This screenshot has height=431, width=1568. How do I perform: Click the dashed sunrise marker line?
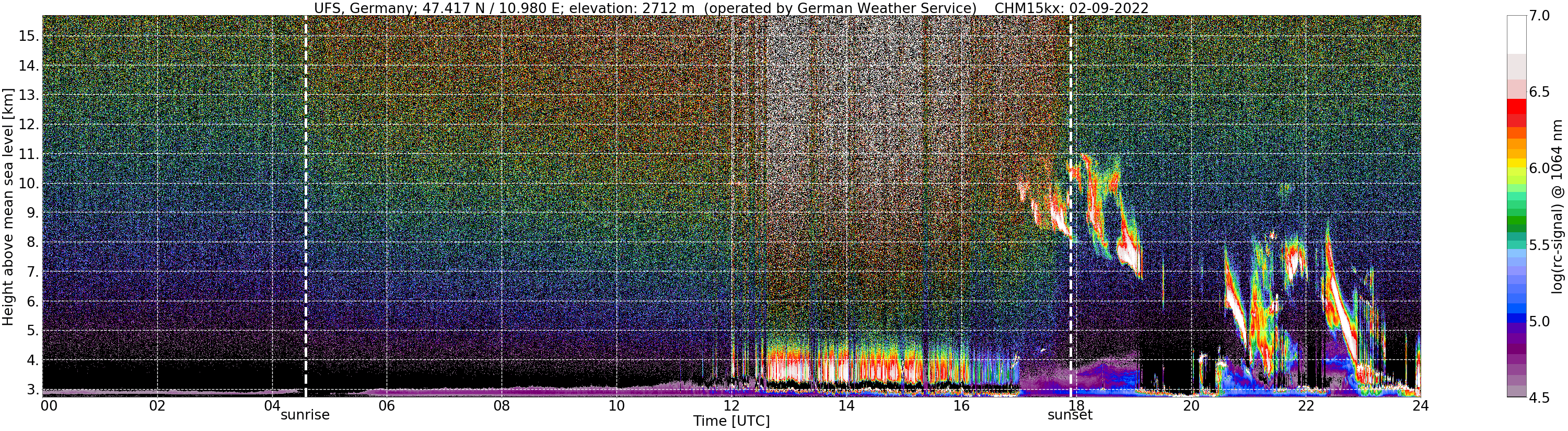click(x=306, y=206)
